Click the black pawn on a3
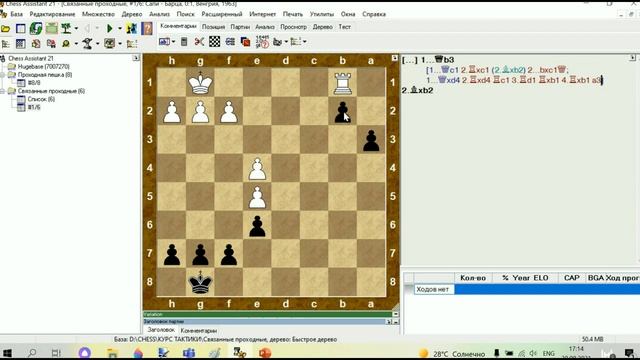Viewport: 640px width, 360px height. coord(371,140)
